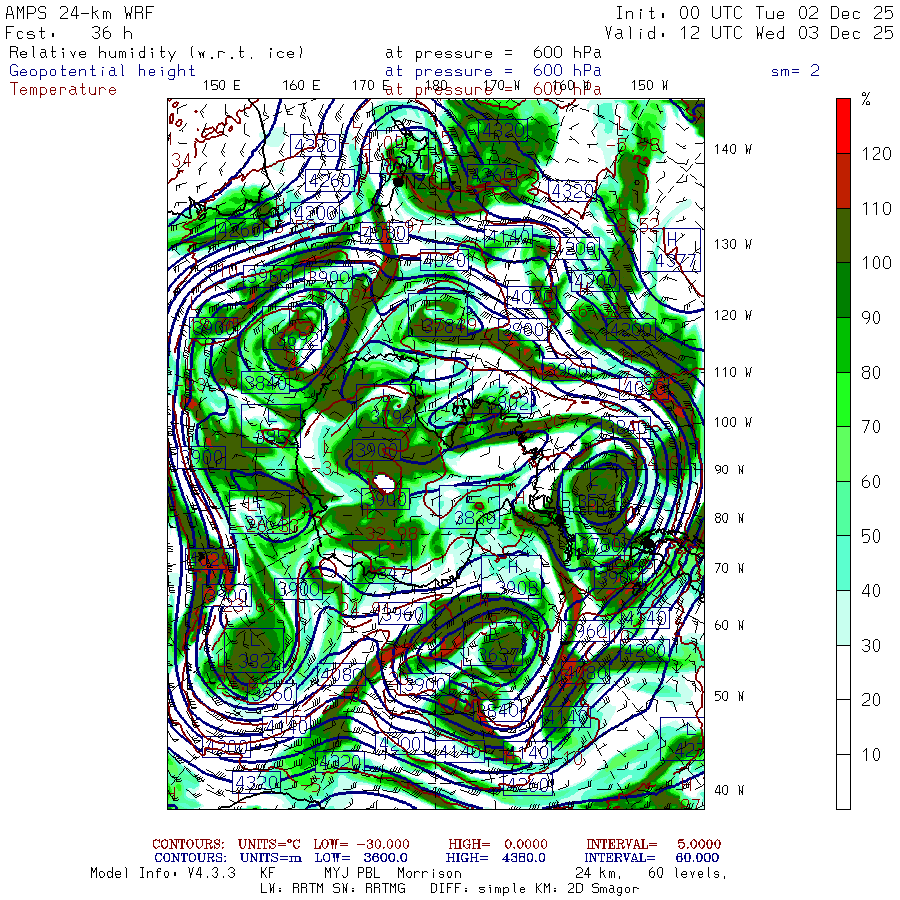Click the Valid 12 UTC Wed 03 Dec timestamp

click(754, 32)
